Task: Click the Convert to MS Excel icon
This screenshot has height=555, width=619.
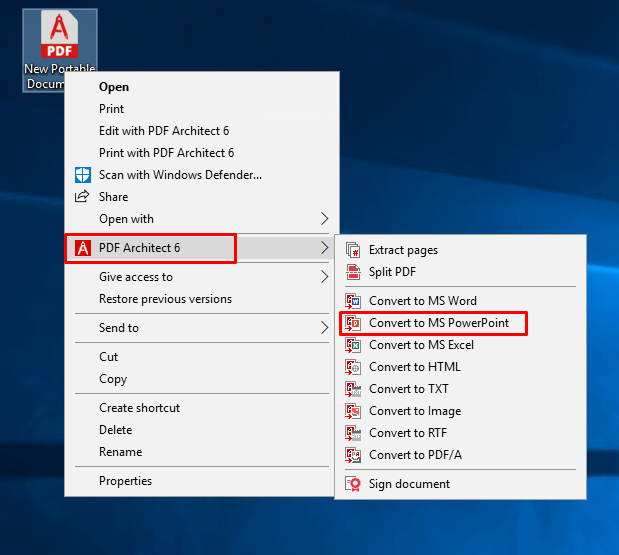Action: pyautogui.click(x=353, y=345)
